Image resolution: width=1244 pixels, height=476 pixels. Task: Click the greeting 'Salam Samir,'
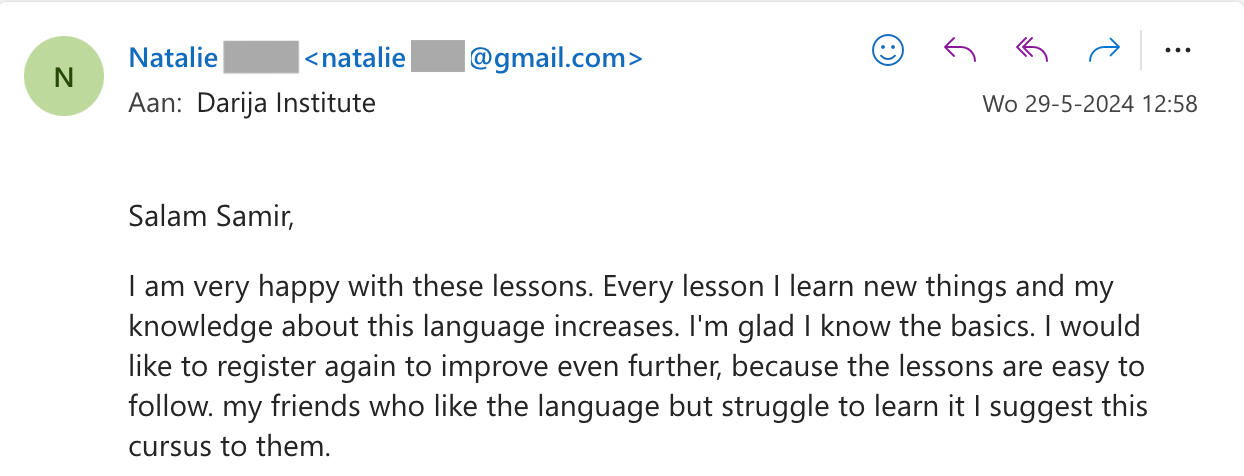[x=211, y=215]
